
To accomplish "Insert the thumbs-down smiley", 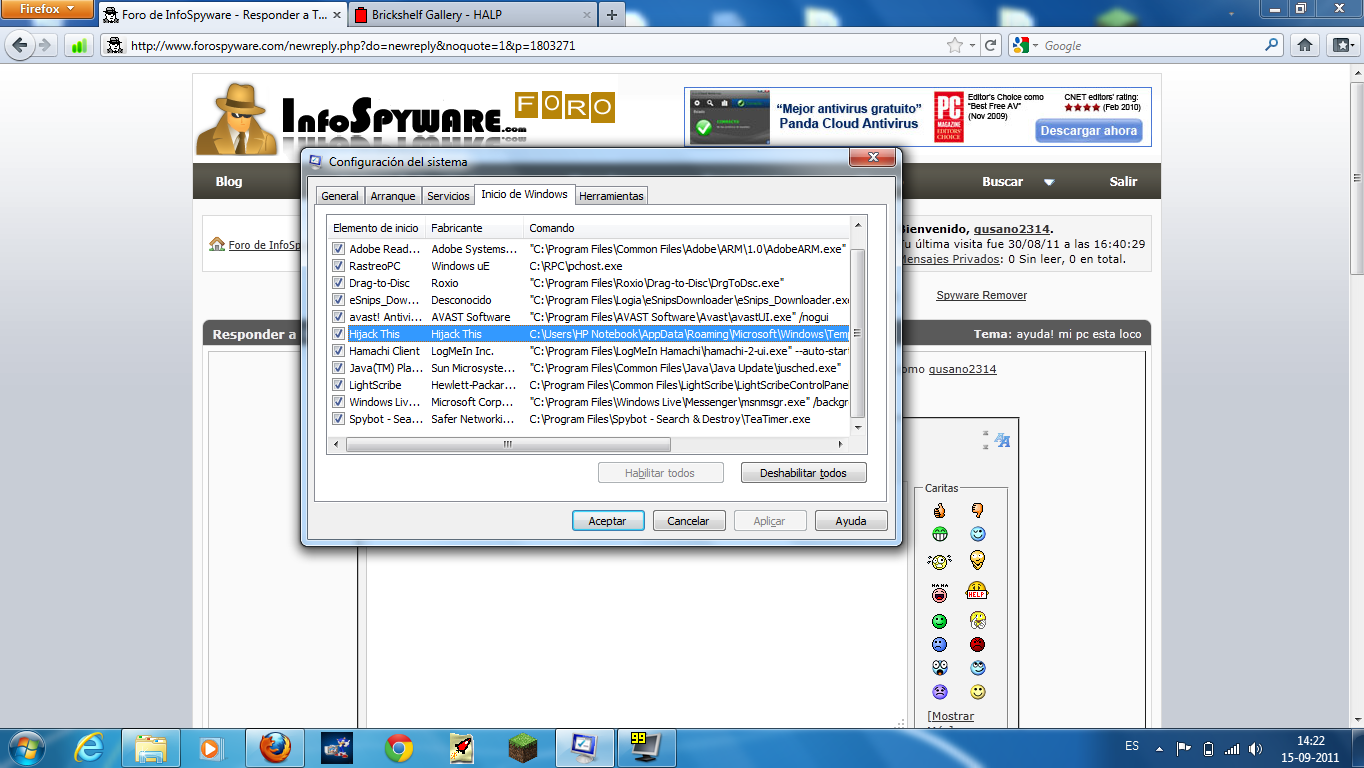I will [x=977, y=511].
